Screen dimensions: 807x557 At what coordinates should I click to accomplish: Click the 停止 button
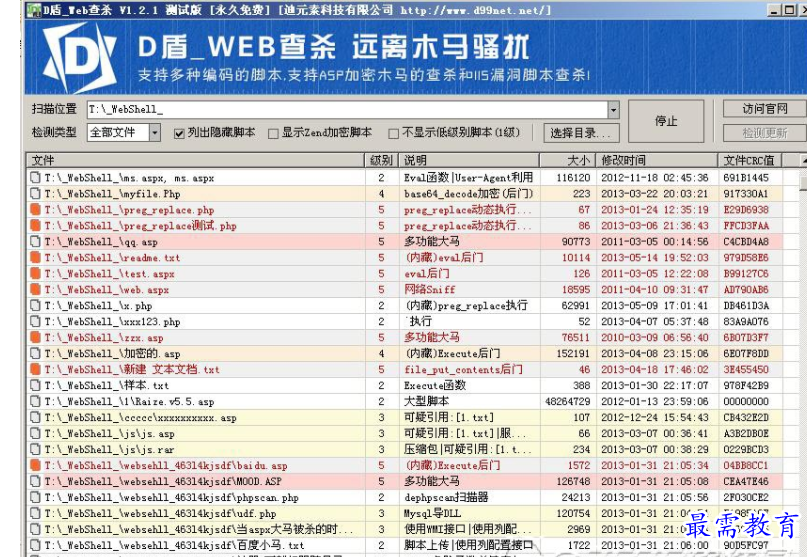click(665, 121)
